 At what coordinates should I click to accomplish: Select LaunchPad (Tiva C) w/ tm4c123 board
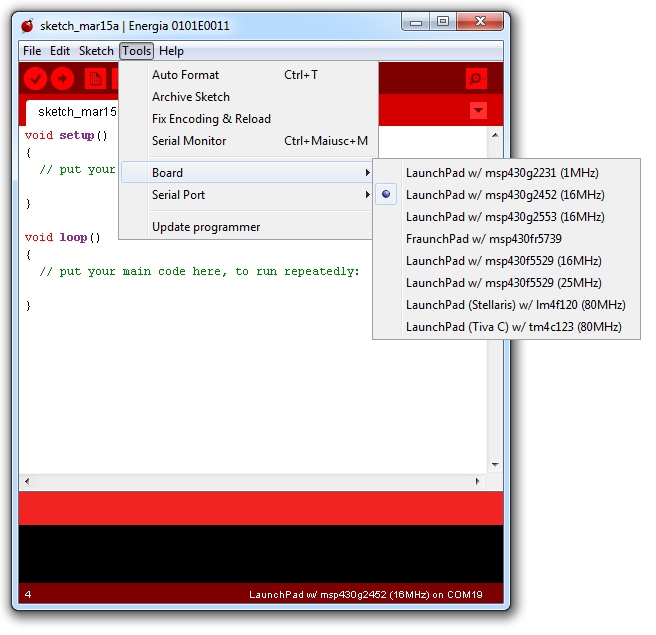[x=507, y=327]
